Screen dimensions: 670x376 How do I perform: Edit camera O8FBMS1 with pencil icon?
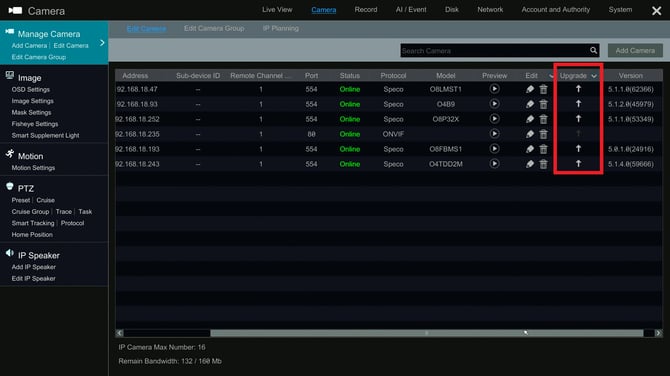click(530, 149)
